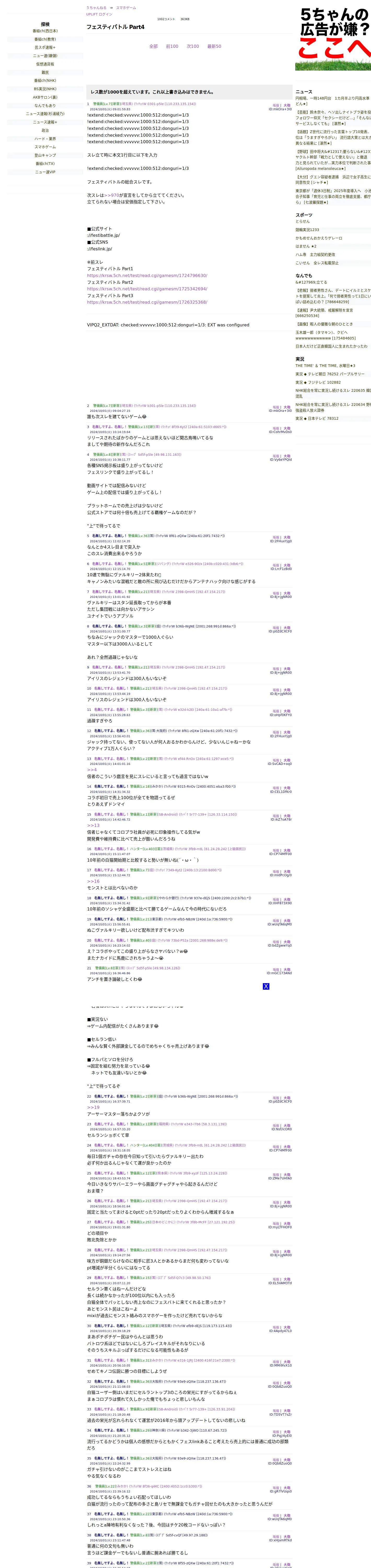Open ハム専 主力組契約更改 thread

click(315, 255)
